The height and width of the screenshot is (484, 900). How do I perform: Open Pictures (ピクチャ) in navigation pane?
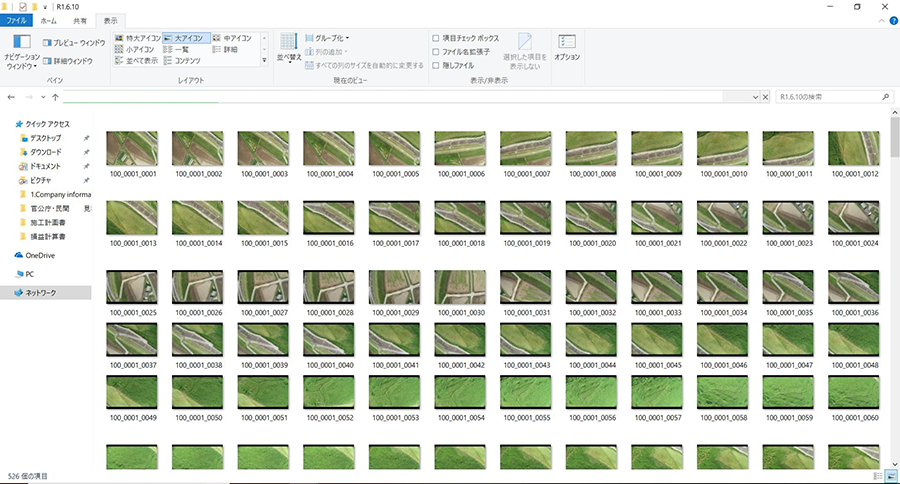[36, 180]
